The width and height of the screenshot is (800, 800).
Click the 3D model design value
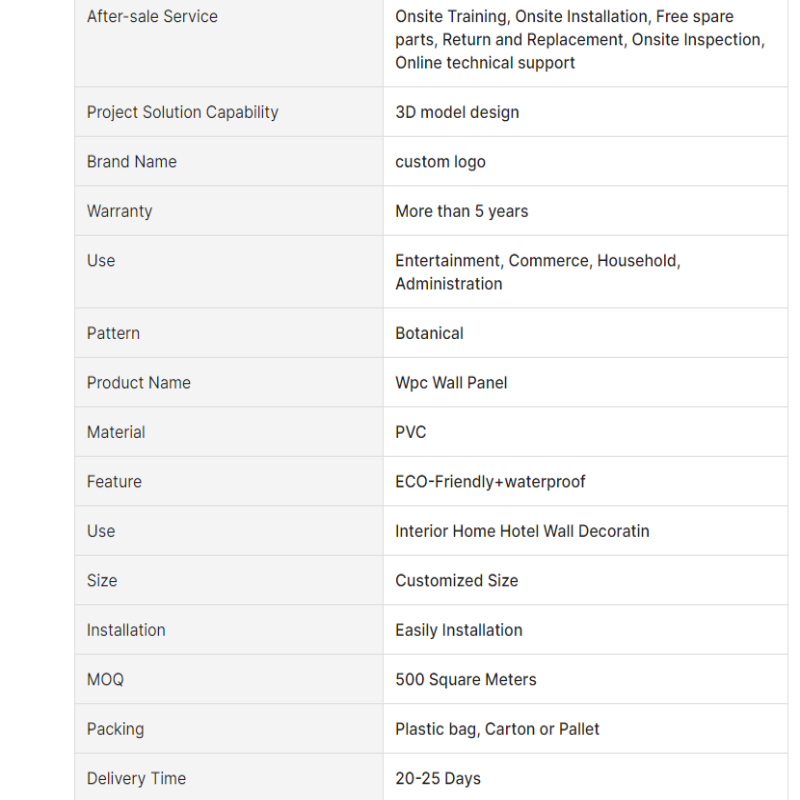coord(457,112)
